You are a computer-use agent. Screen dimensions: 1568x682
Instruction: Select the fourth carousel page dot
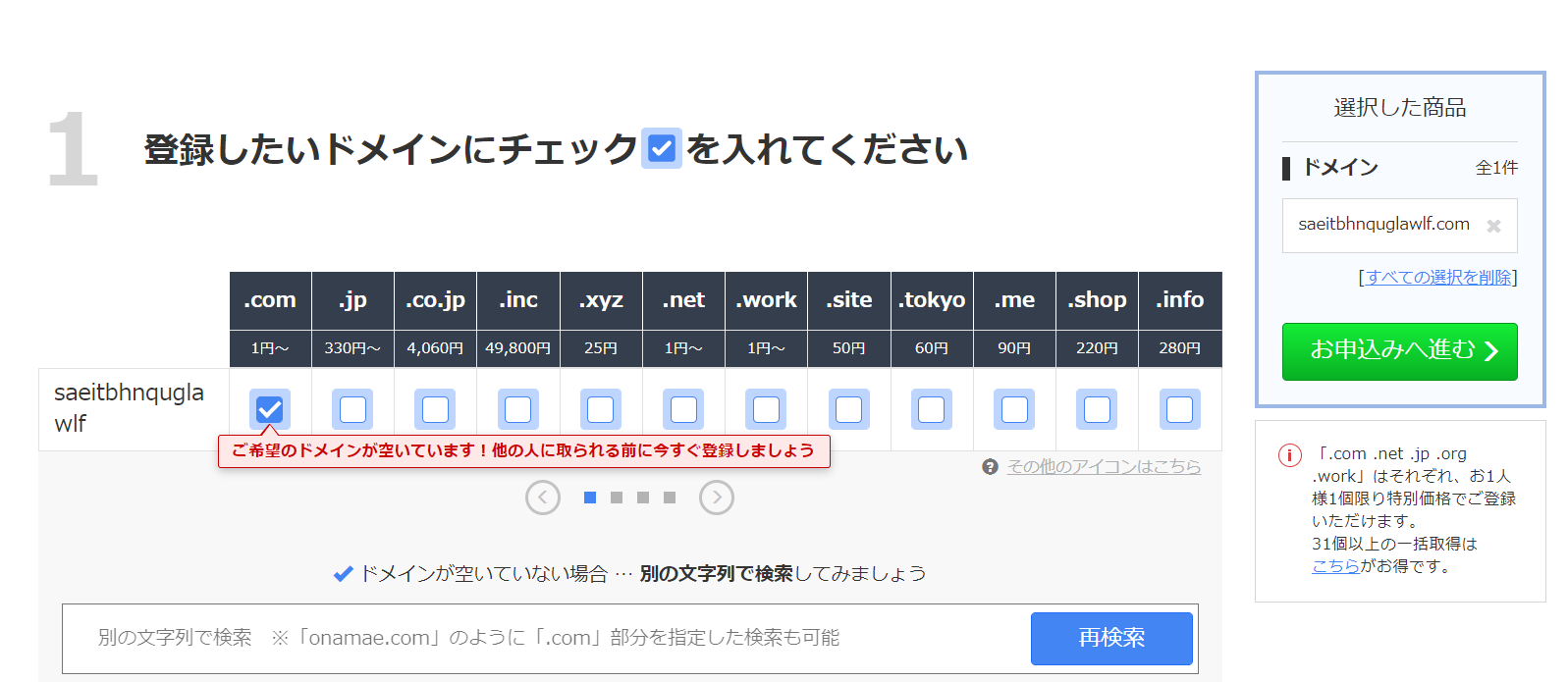670,498
